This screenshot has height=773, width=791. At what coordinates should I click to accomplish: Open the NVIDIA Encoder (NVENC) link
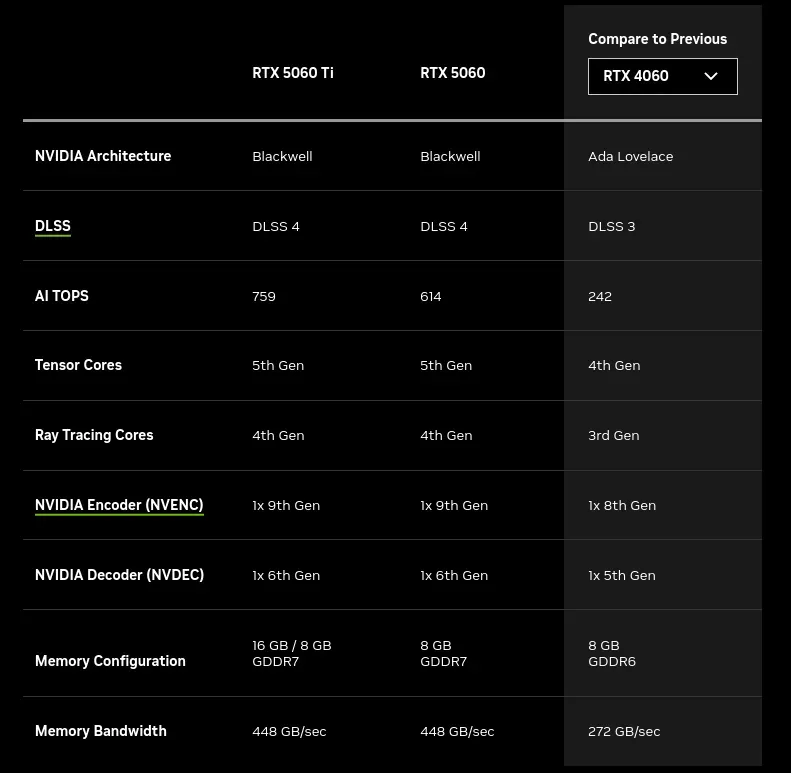[119, 505]
